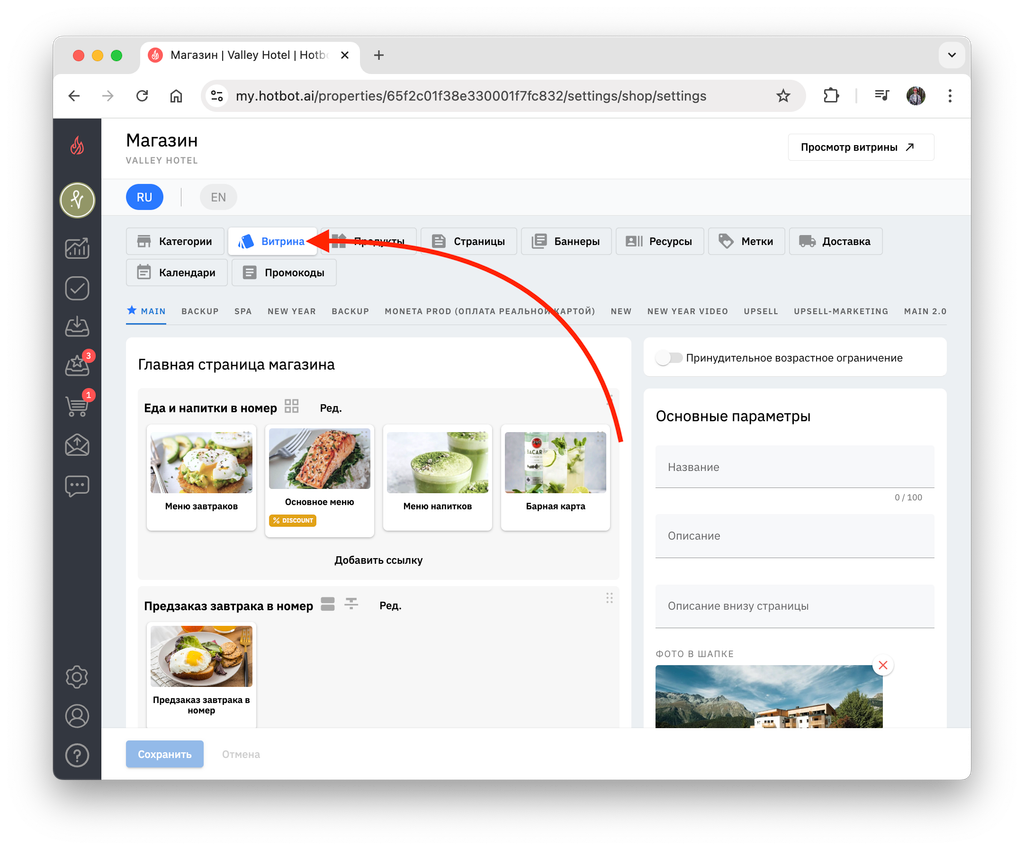Open the tasks checkmark sidebar icon
1024x850 pixels.
point(77,288)
